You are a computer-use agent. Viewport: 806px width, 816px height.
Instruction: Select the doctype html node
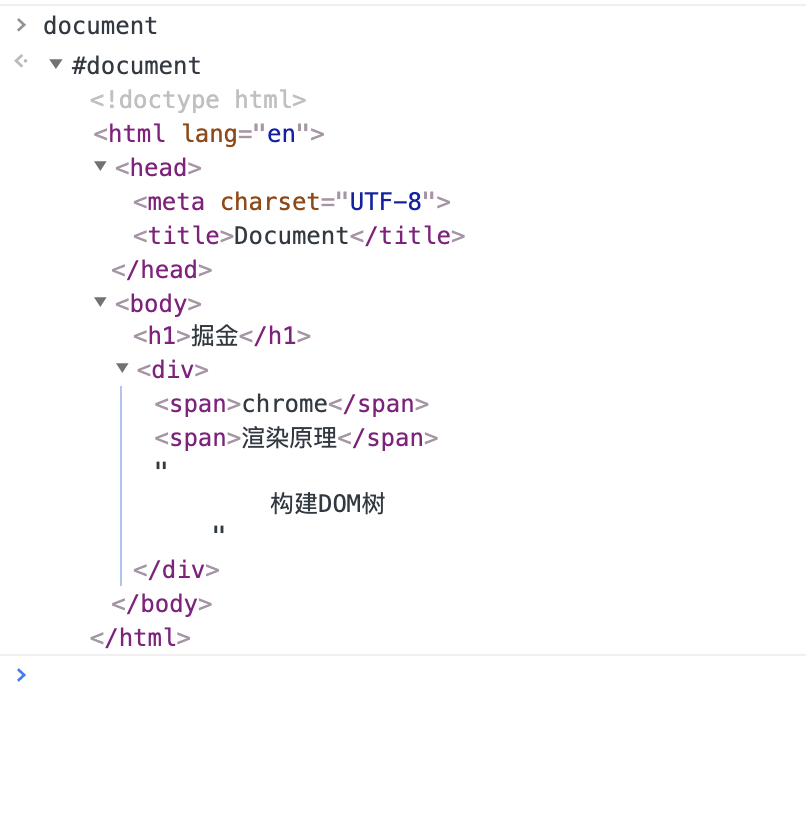(198, 99)
